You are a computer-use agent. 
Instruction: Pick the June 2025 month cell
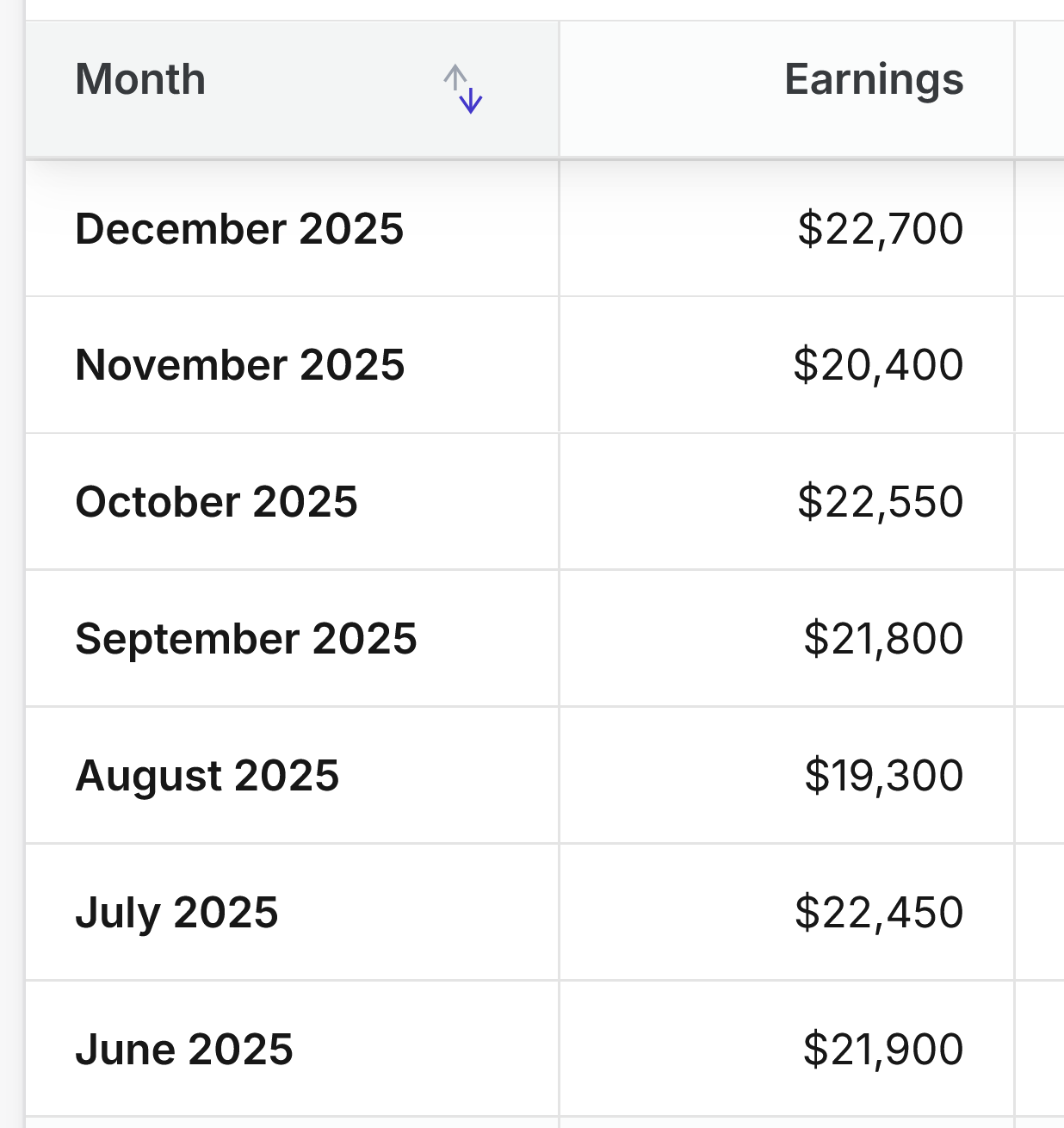click(184, 1050)
